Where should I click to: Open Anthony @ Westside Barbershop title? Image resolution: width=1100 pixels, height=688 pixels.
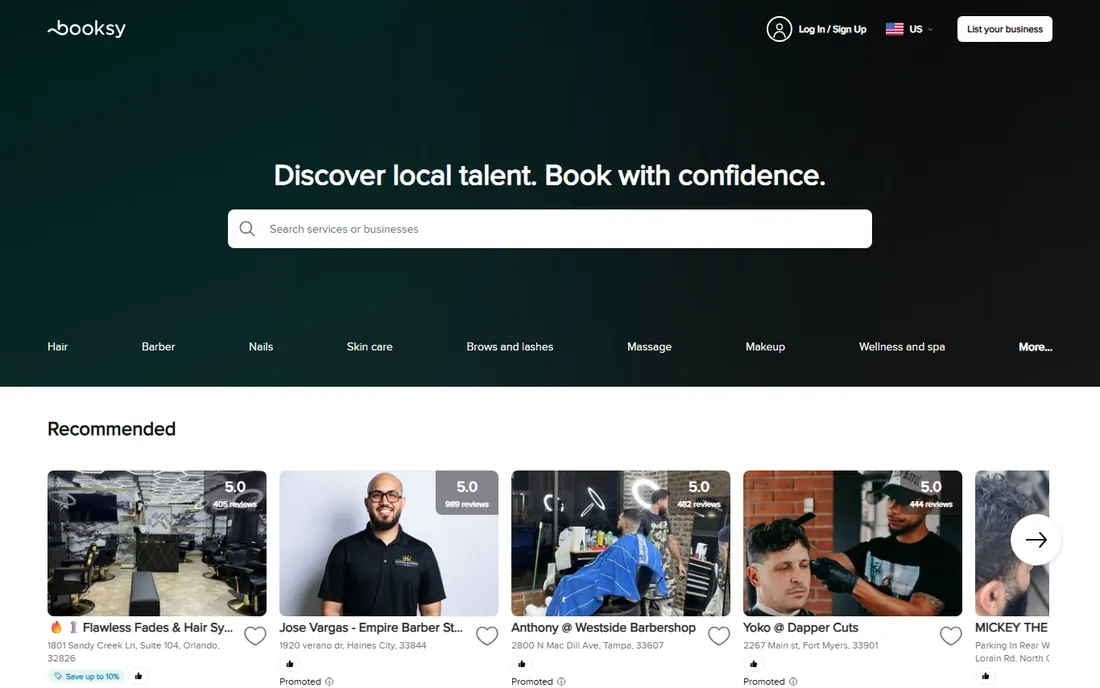(x=603, y=628)
